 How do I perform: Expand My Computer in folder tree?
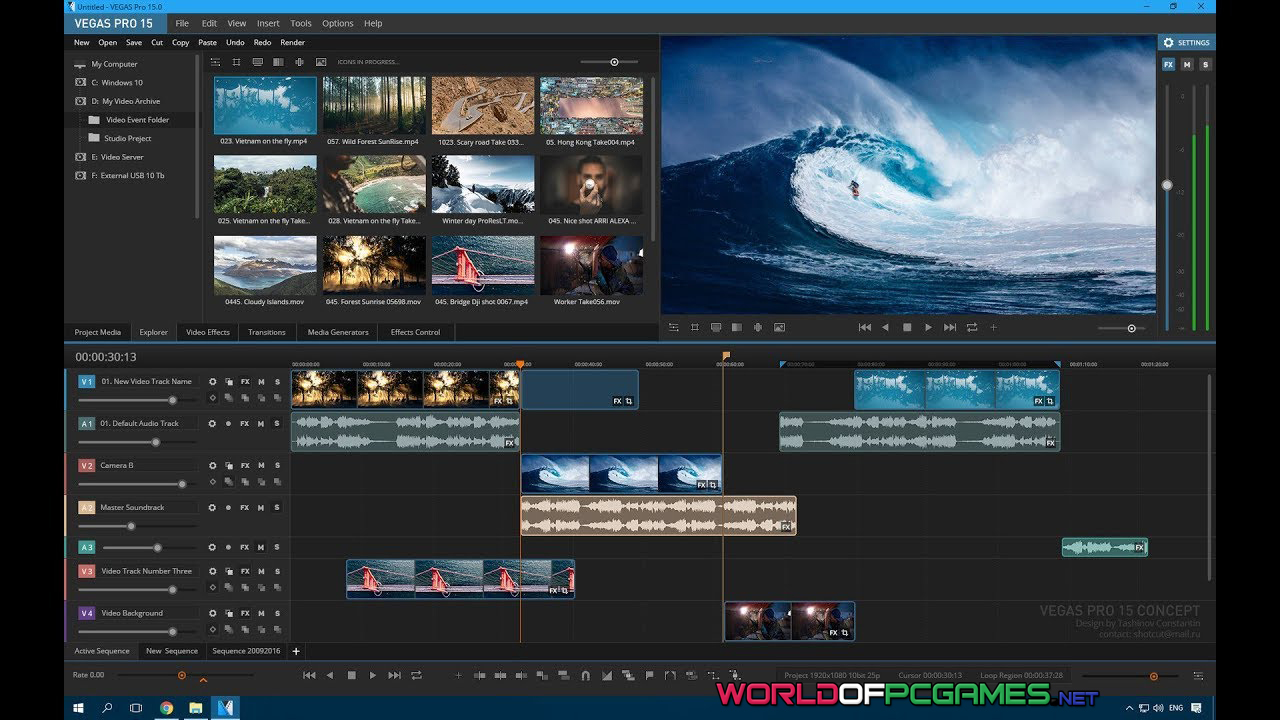click(x=80, y=64)
